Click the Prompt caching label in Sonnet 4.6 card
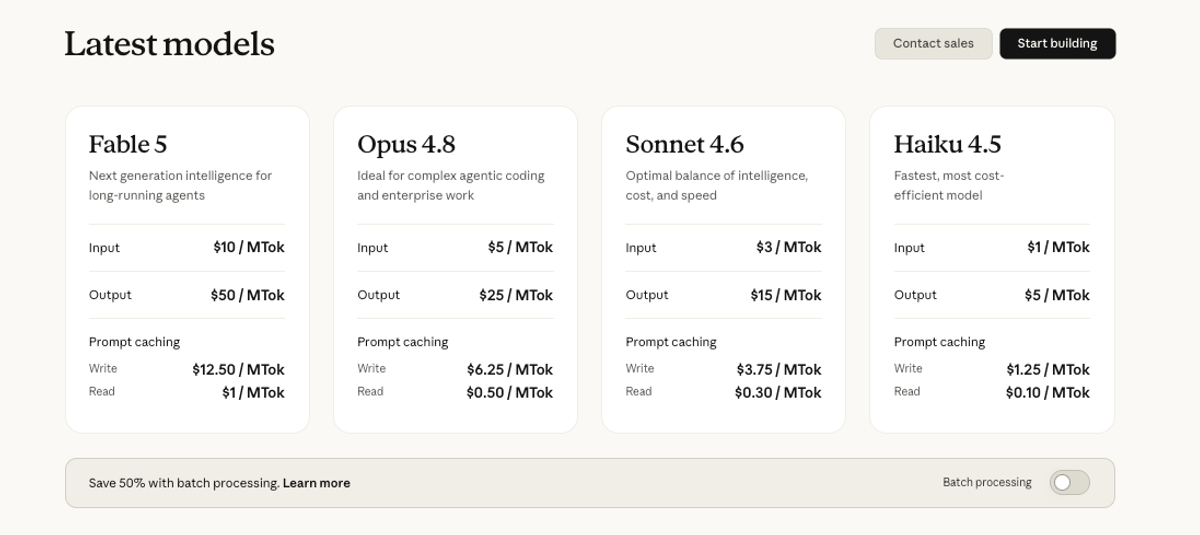This screenshot has width=1200, height=535. click(671, 342)
